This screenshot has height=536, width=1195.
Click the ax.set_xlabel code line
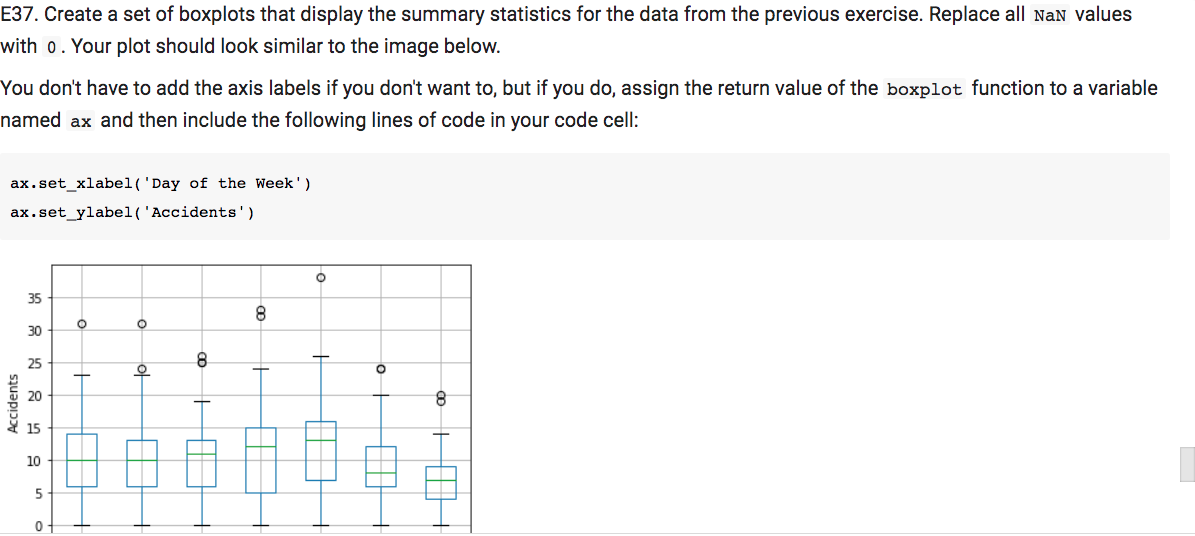click(161, 183)
